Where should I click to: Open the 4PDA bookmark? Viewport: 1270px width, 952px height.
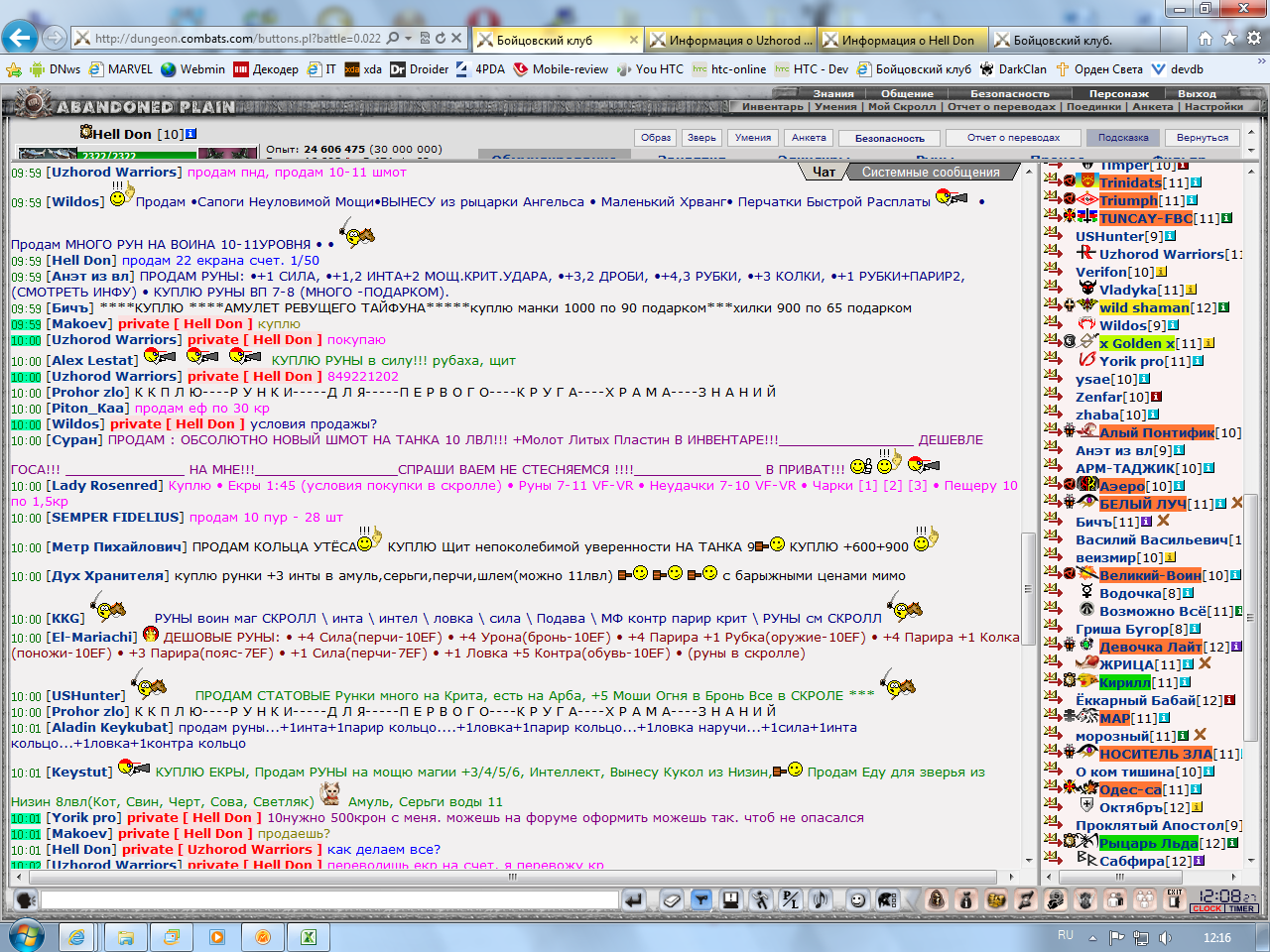(480, 69)
